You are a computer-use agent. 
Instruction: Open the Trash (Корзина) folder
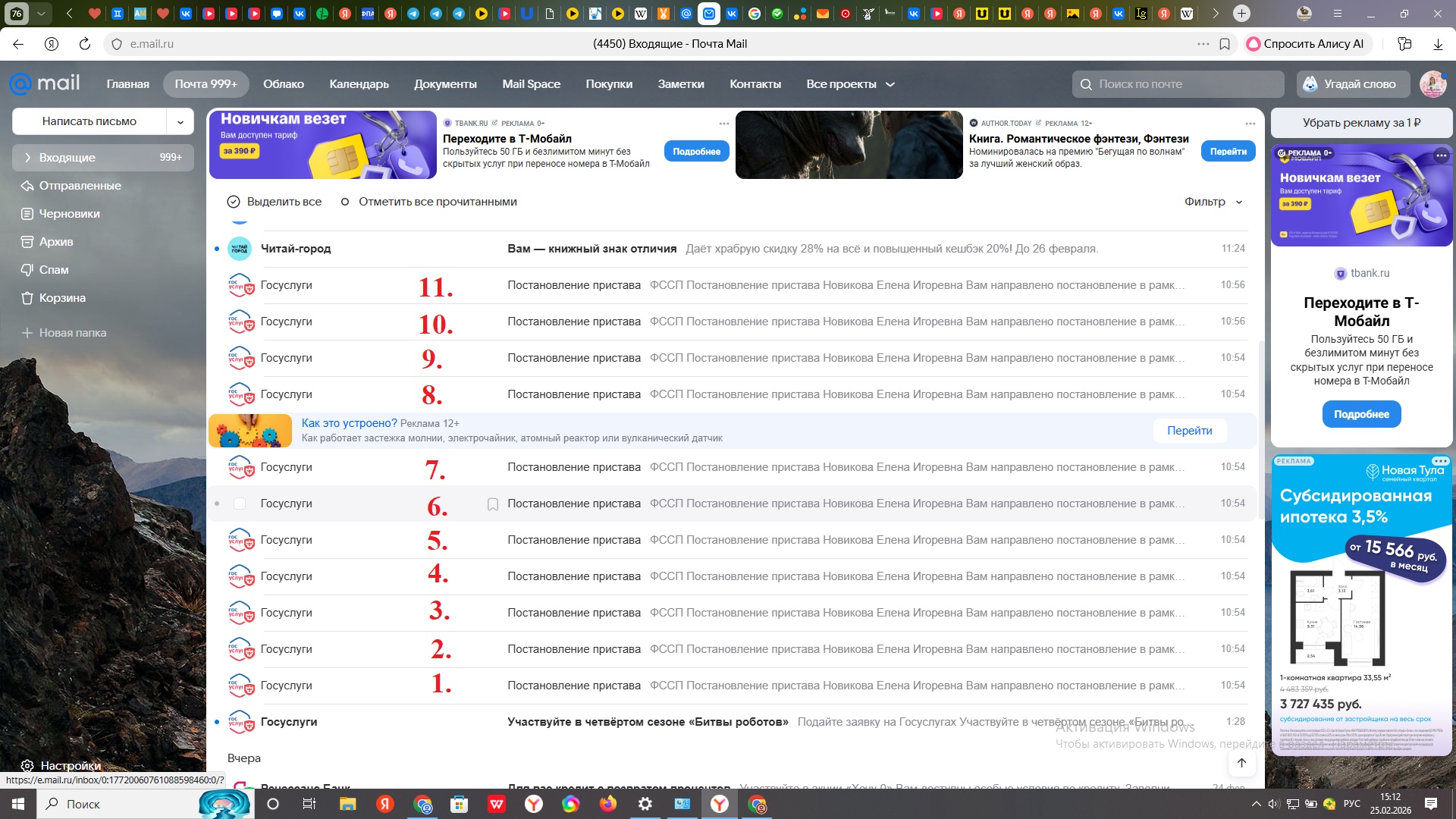coord(62,298)
